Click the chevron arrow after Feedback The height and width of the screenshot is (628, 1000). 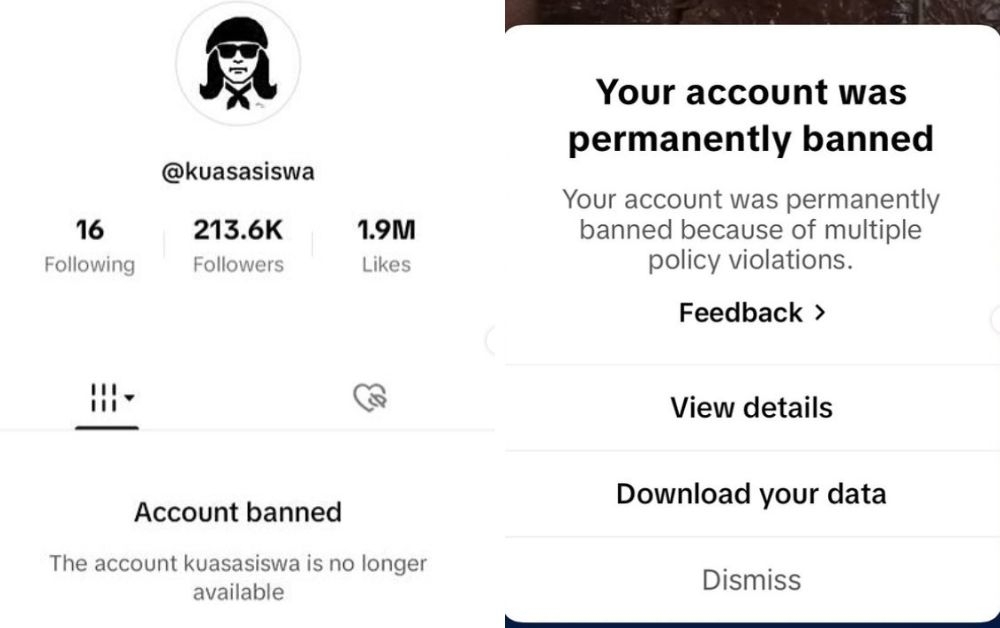(x=820, y=312)
